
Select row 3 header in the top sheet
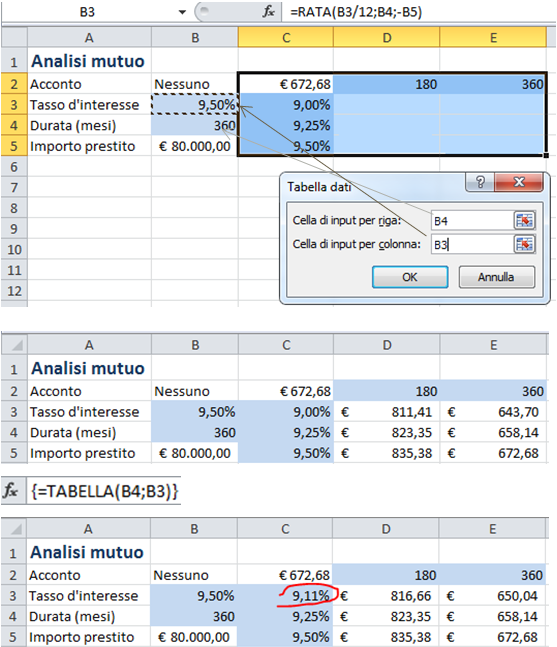(x=14, y=105)
